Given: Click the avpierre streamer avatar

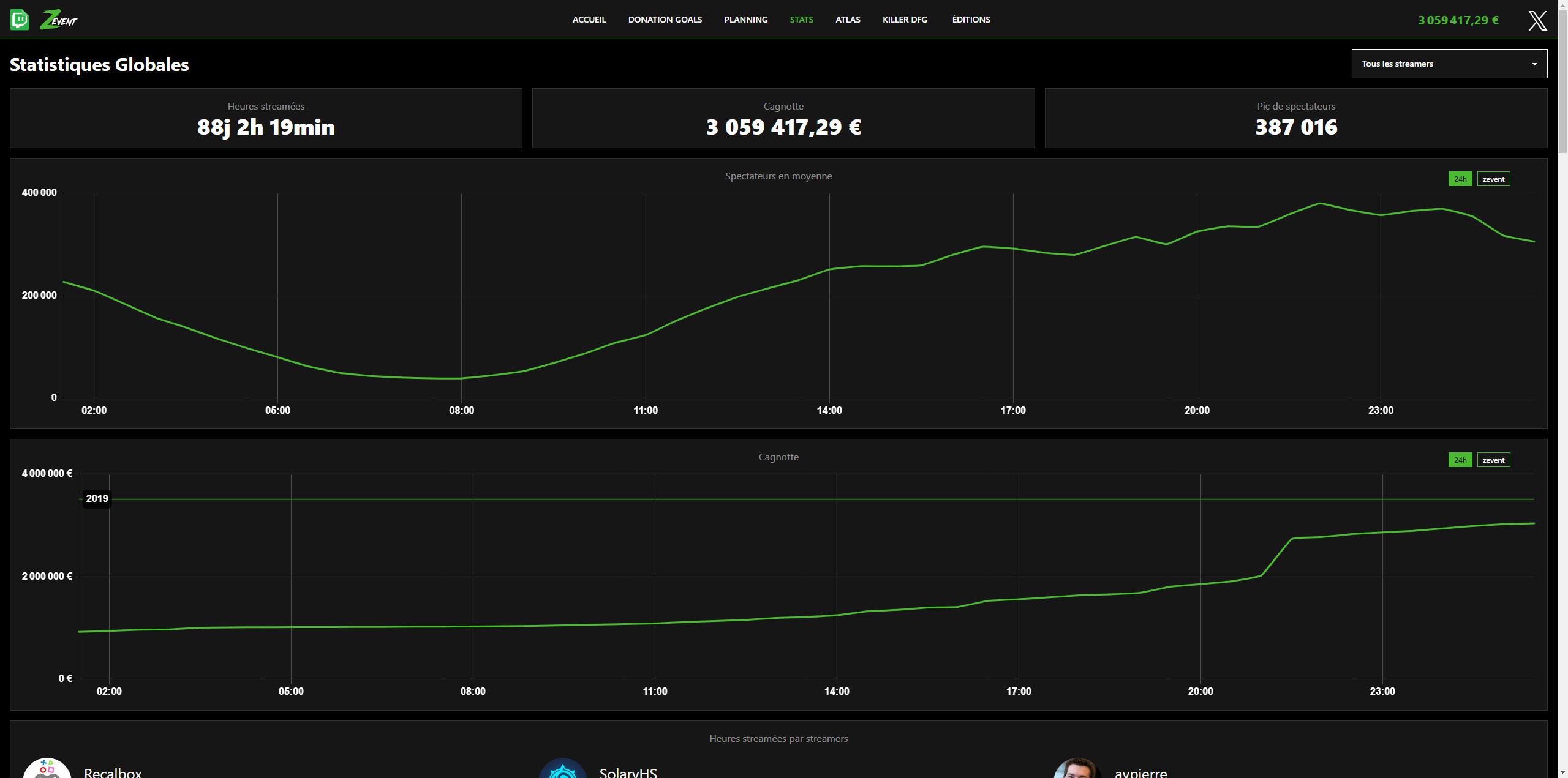Looking at the screenshot, I should pyautogui.click(x=1078, y=770).
